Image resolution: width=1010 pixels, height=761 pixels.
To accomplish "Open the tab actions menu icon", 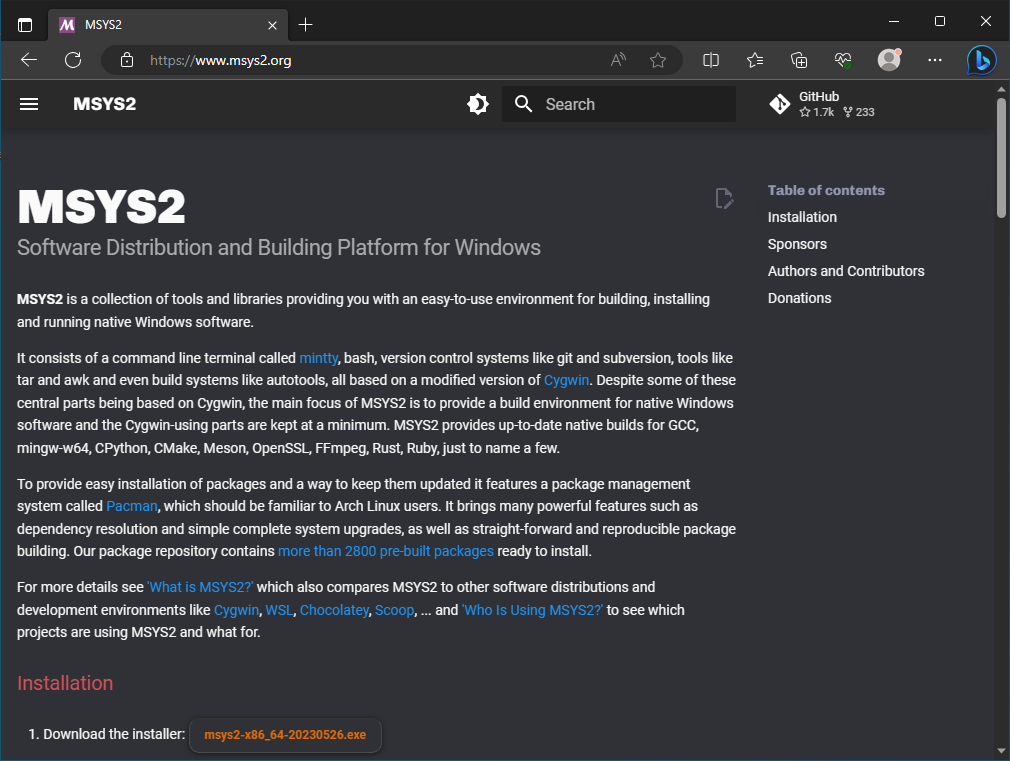I will (24, 25).
